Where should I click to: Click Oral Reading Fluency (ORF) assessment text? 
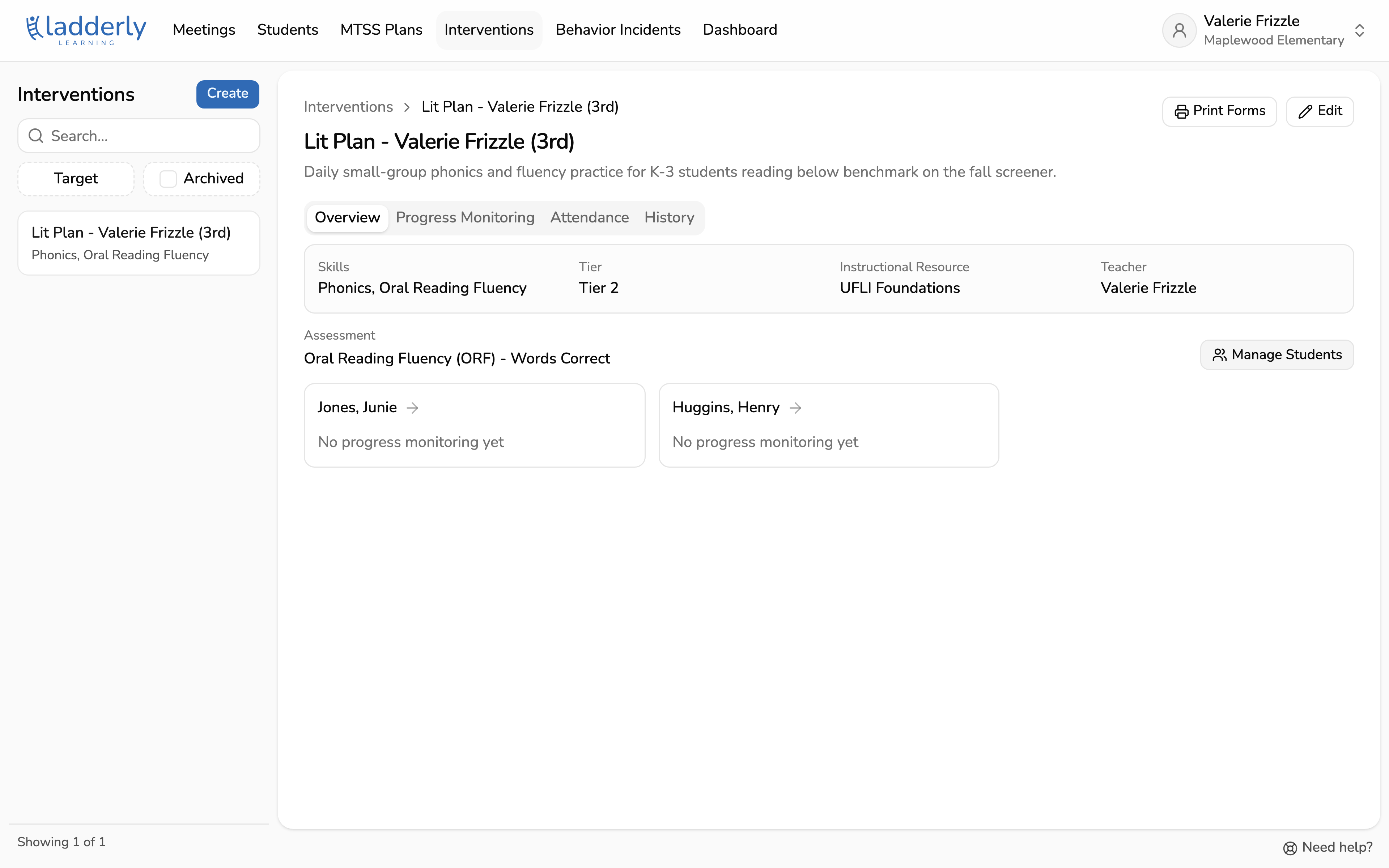[457, 359]
